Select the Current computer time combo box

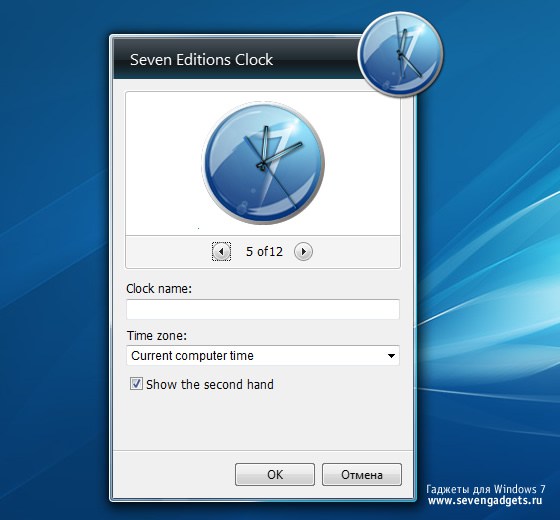coord(263,356)
